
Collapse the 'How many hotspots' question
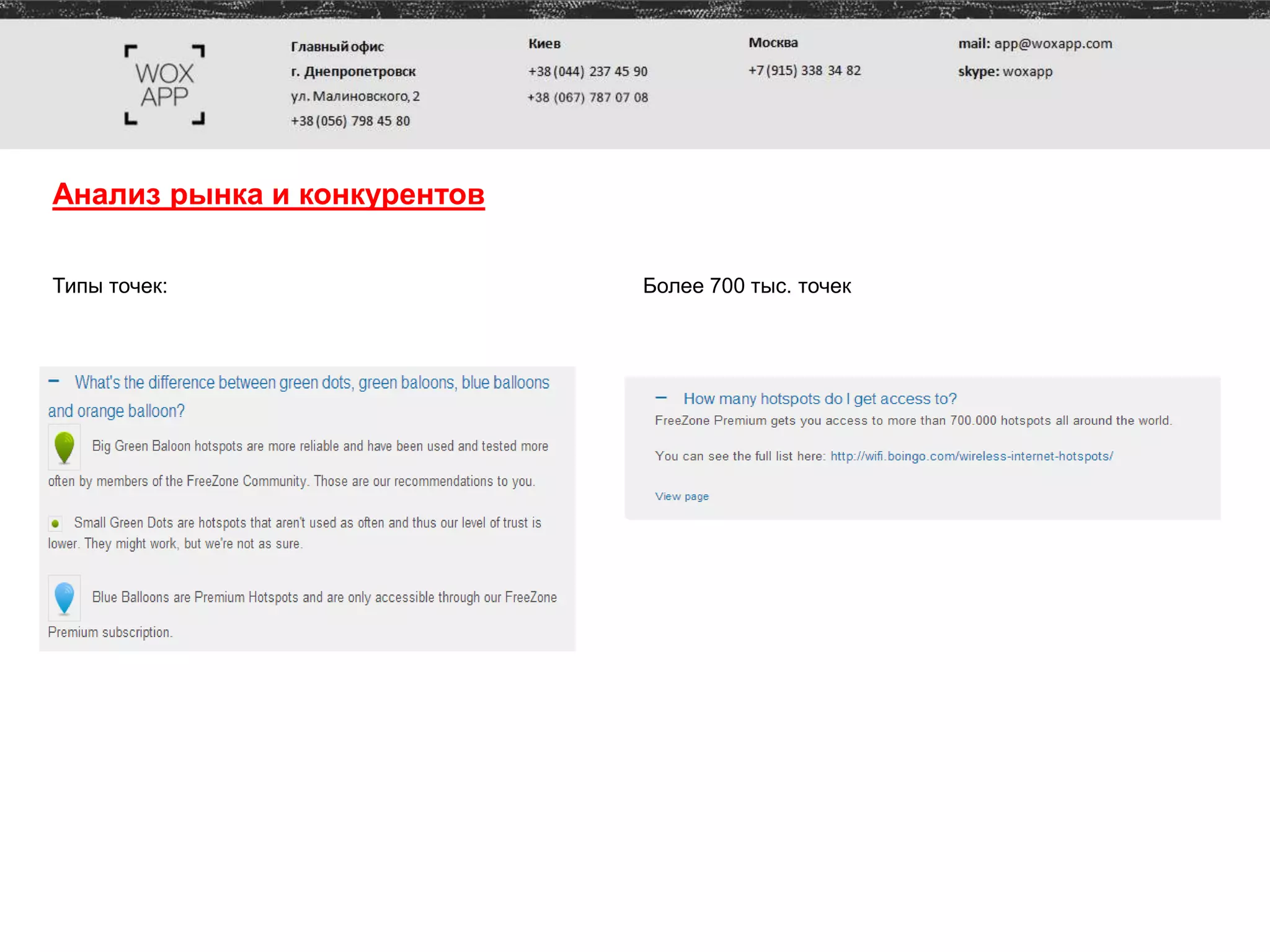661,398
